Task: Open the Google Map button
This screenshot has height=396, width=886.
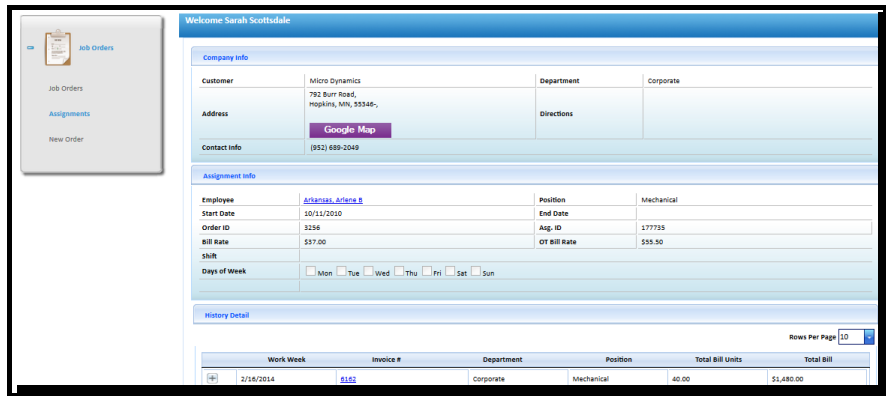Action: coord(350,130)
